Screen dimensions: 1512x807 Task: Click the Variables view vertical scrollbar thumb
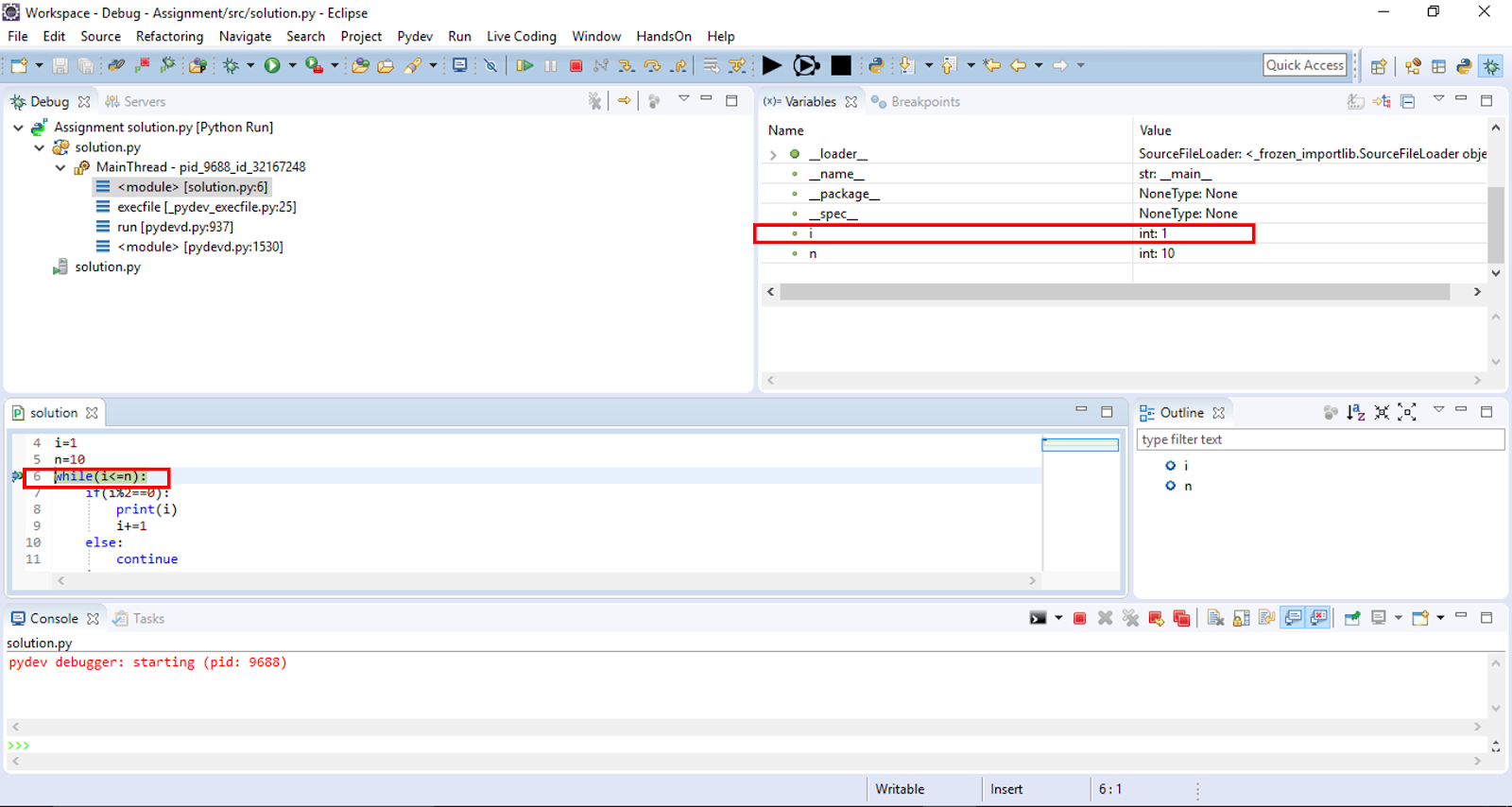tap(1496, 225)
